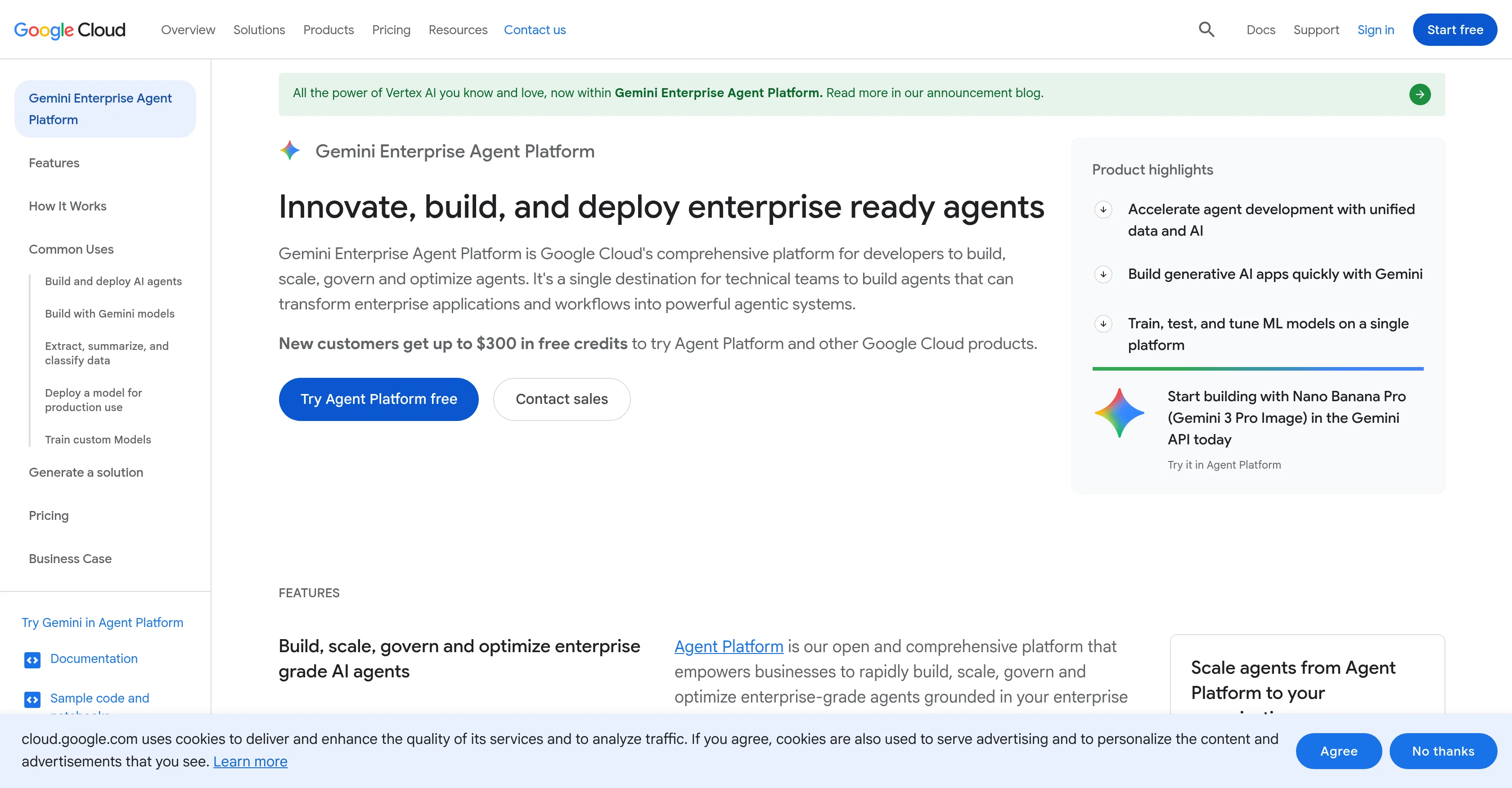Go to Common Uses section

pyautogui.click(x=71, y=249)
